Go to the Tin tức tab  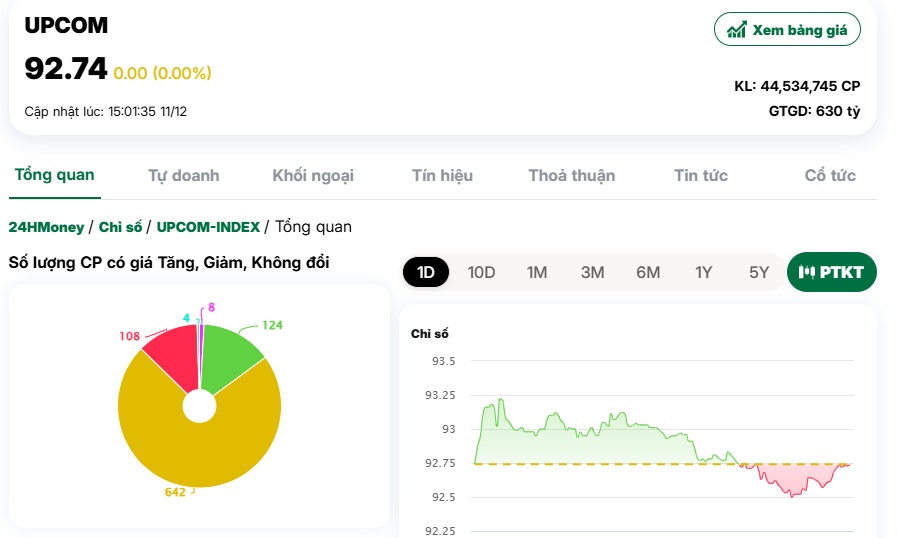pyautogui.click(x=700, y=175)
